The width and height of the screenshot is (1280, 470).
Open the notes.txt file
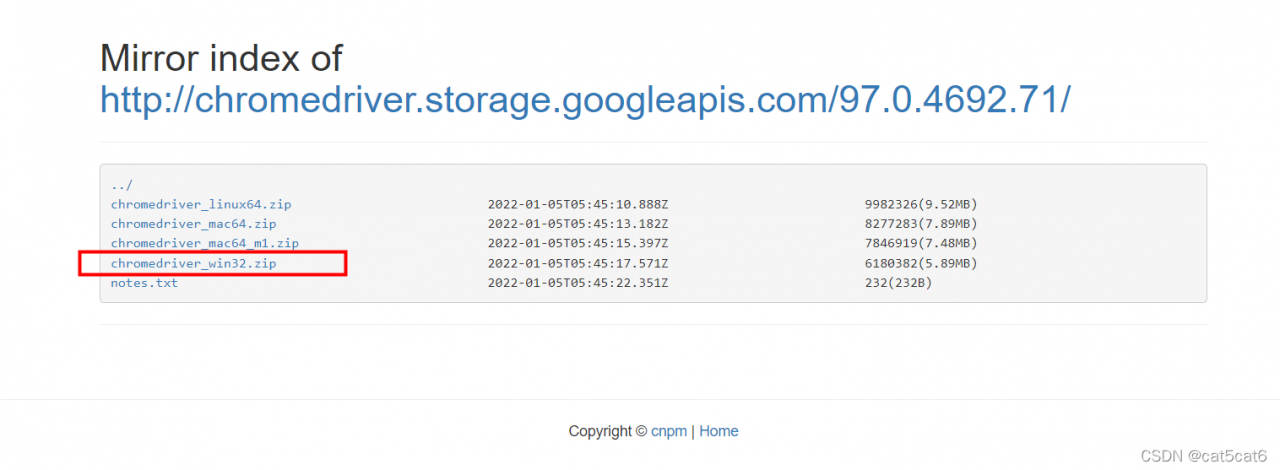(x=144, y=283)
